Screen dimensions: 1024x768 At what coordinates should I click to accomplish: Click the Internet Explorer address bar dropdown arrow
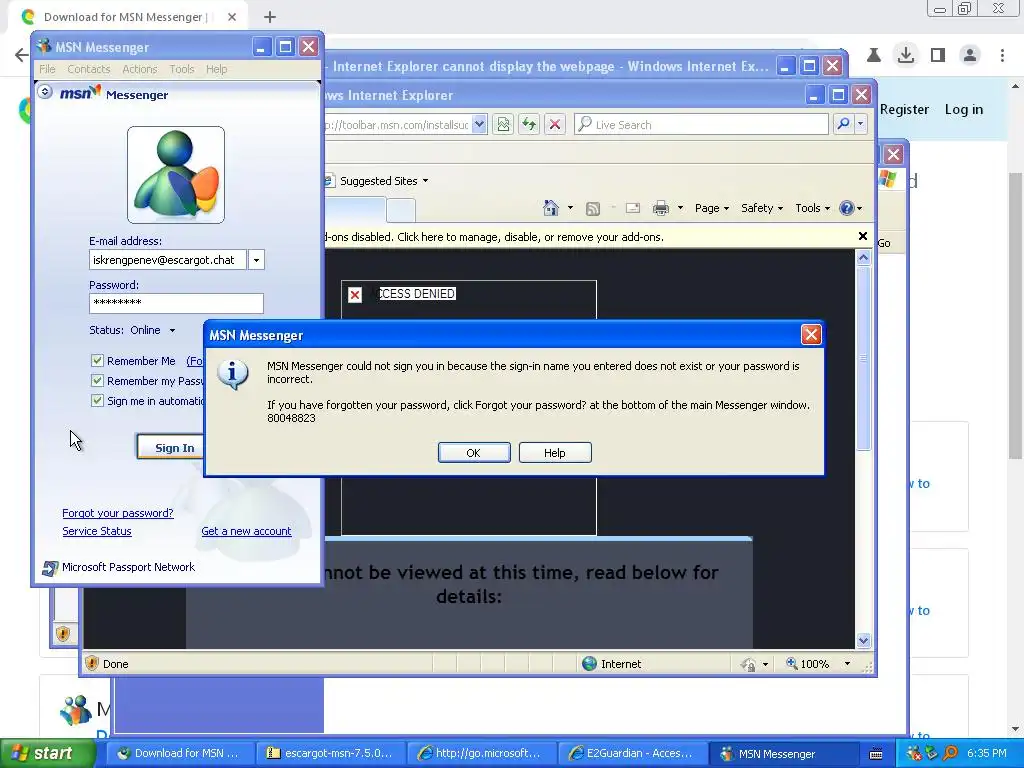click(x=479, y=124)
